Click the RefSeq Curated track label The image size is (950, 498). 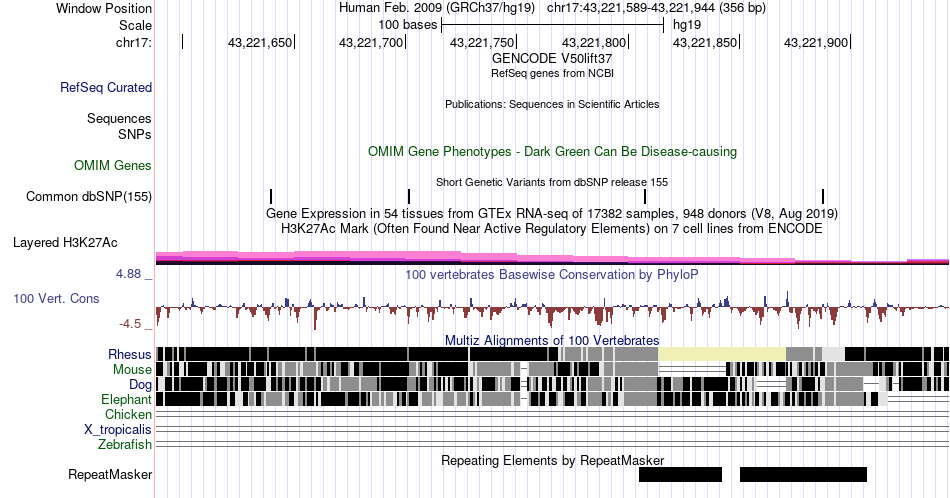point(106,87)
